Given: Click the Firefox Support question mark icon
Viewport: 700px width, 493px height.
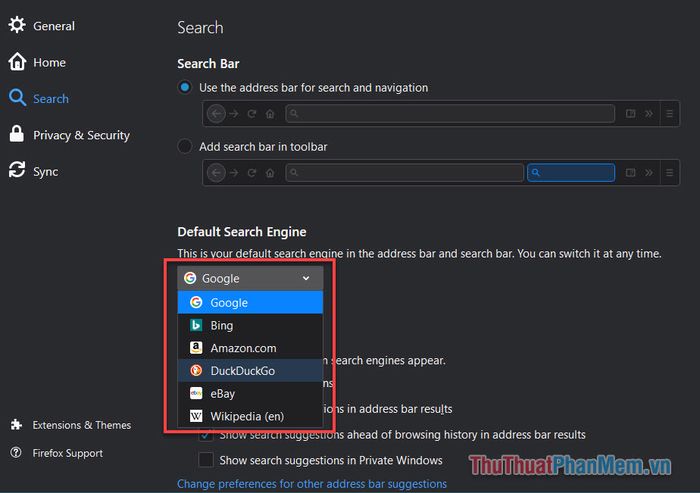Looking at the screenshot, I should (x=16, y=453).
